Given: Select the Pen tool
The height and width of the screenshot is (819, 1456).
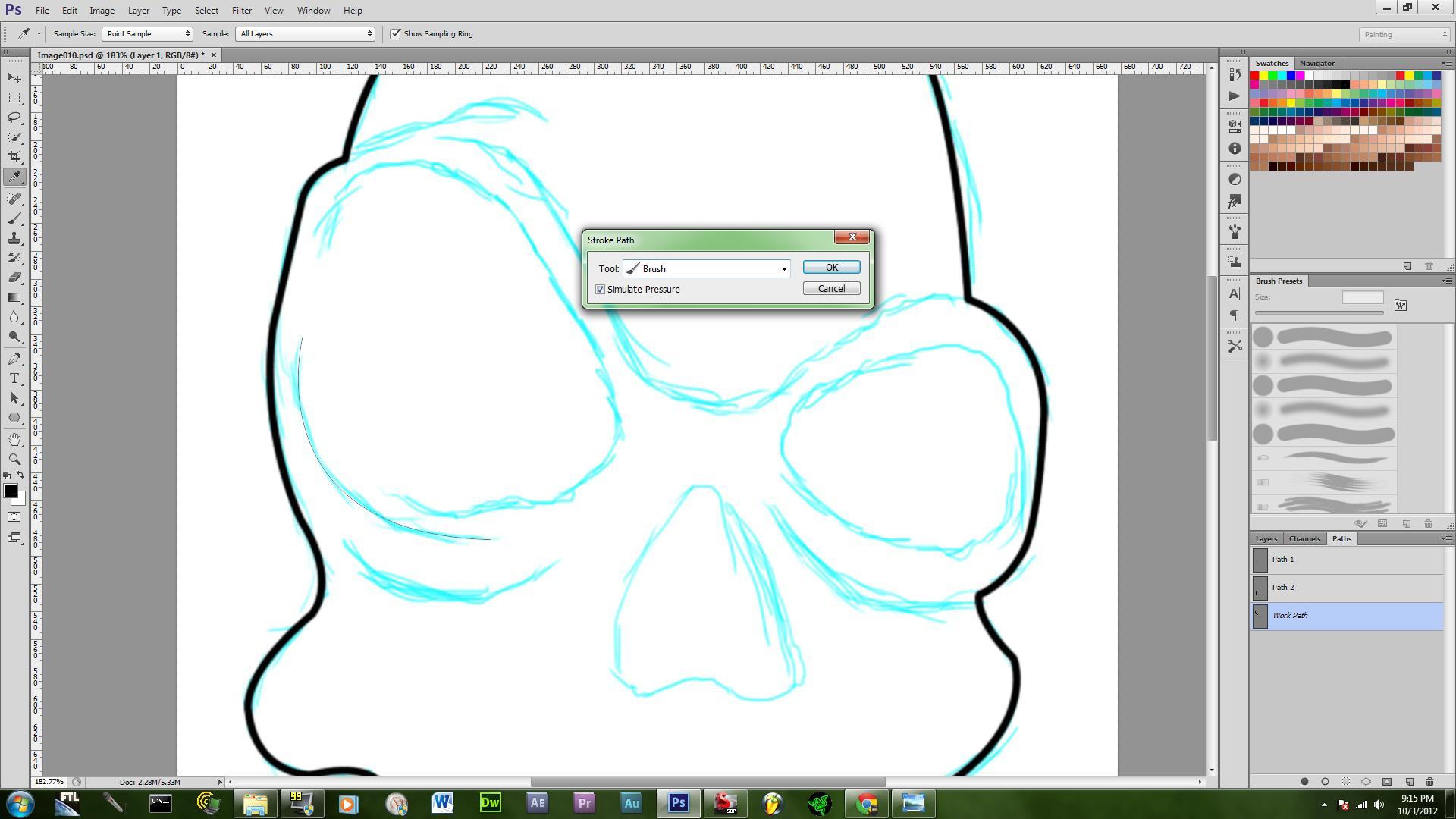Looking at the screenshot, I should pyautogui.click(x=14, y=359).
